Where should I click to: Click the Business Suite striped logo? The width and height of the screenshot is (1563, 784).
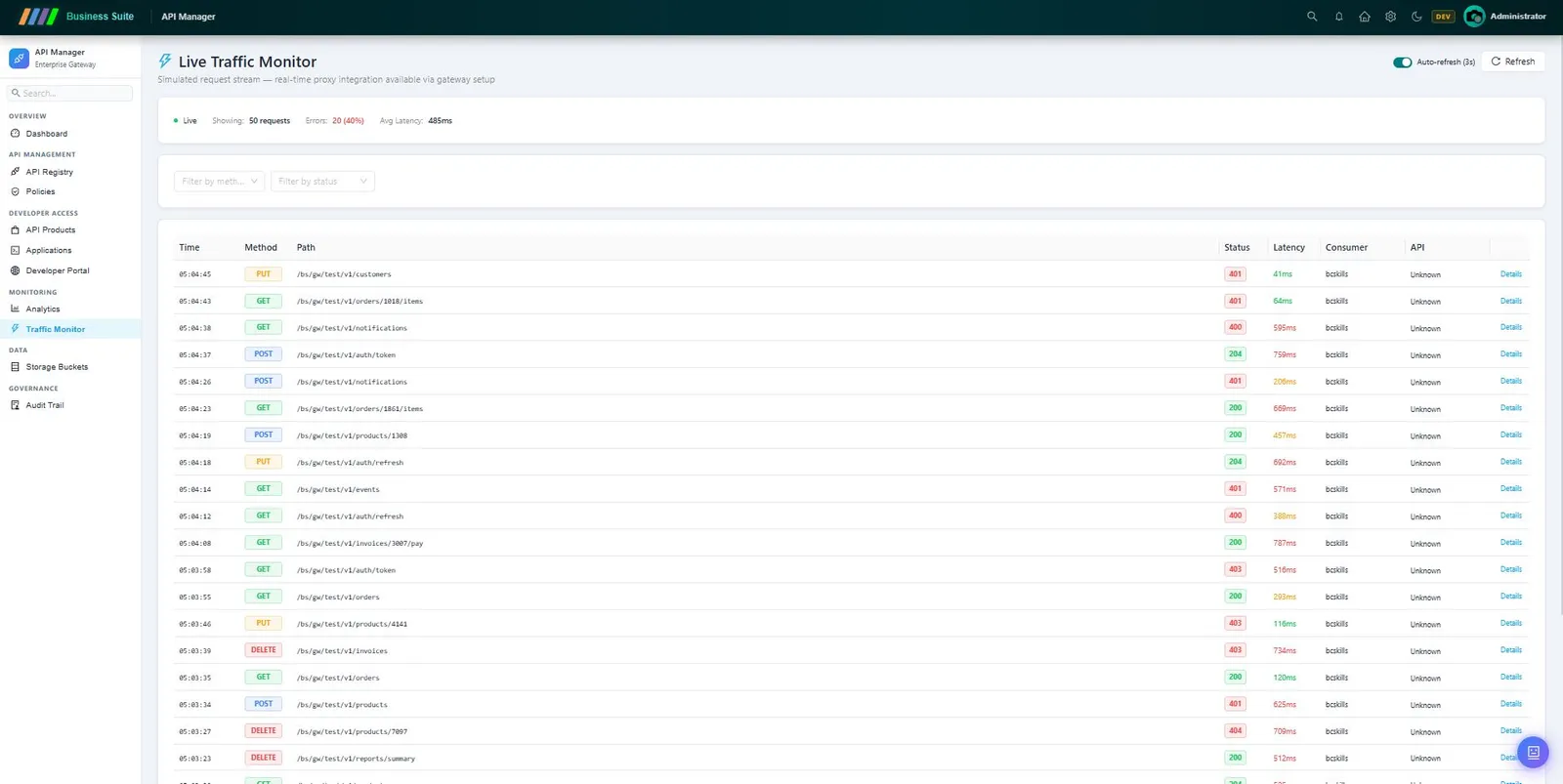pos(39,17)
